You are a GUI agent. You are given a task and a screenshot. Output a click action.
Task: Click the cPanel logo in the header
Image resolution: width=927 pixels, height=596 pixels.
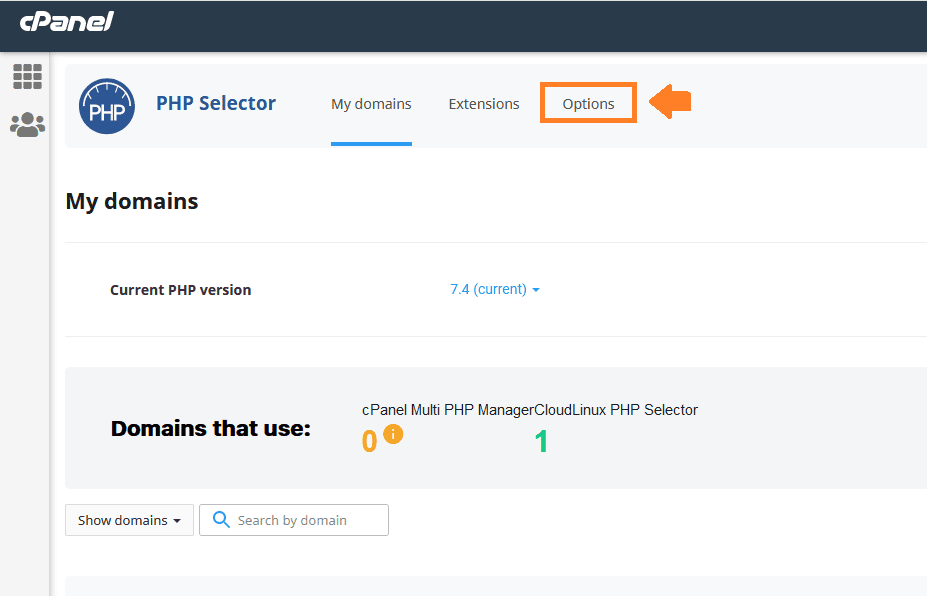coord(66,22)
